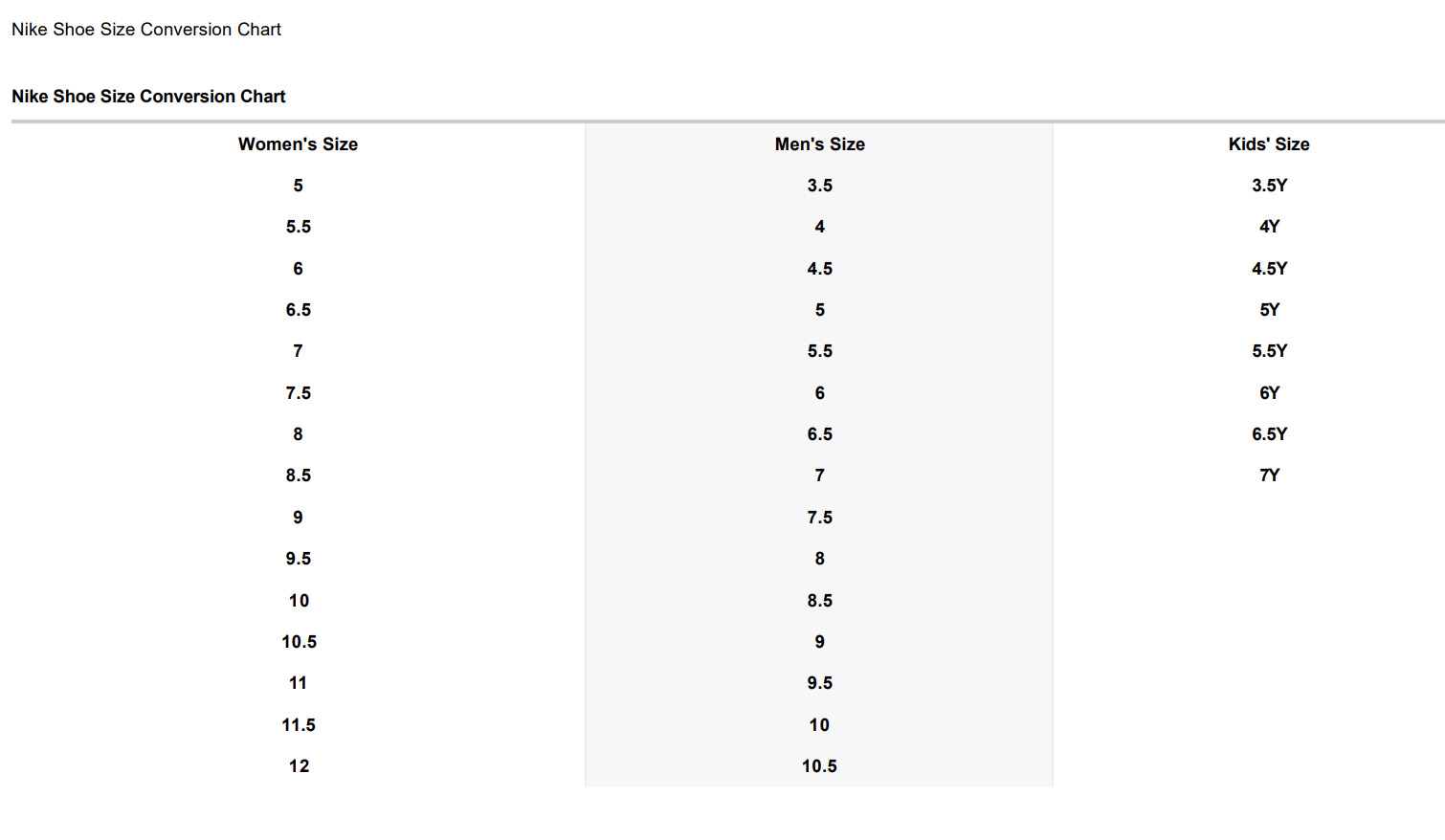This screenshot has width=1445, height=840.
Task: Click kids' size 3.5Y cell
Action: pyautogui.click(x=1269, y=186)
